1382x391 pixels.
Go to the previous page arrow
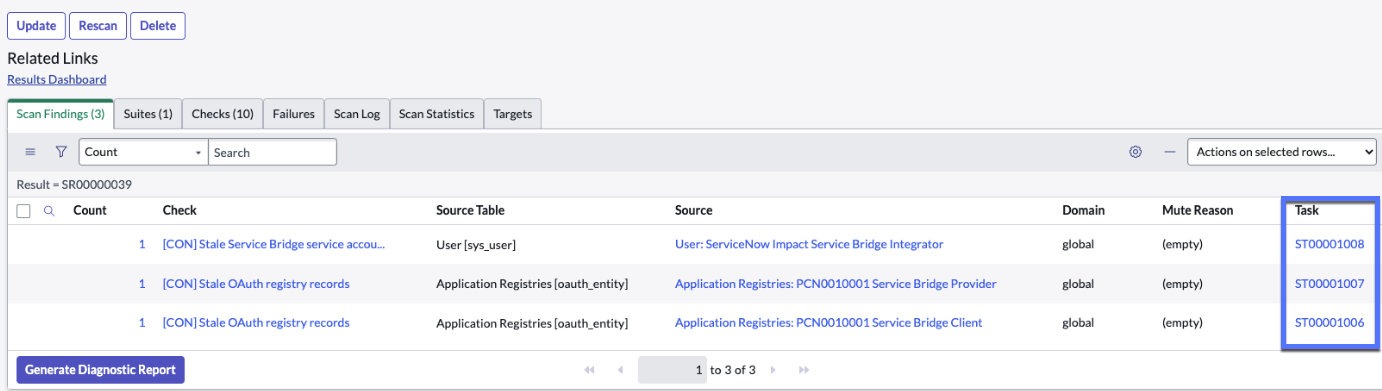coord(620,370)
